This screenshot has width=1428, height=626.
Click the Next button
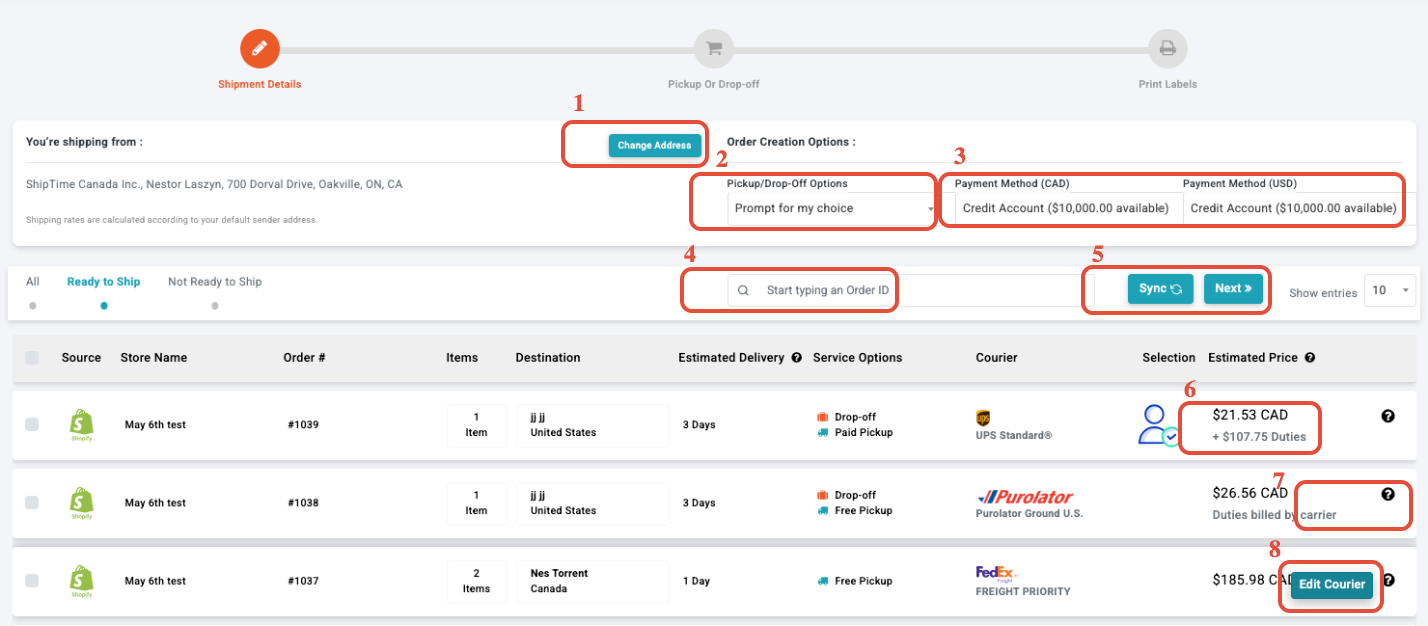click(x=1234, y=289)
